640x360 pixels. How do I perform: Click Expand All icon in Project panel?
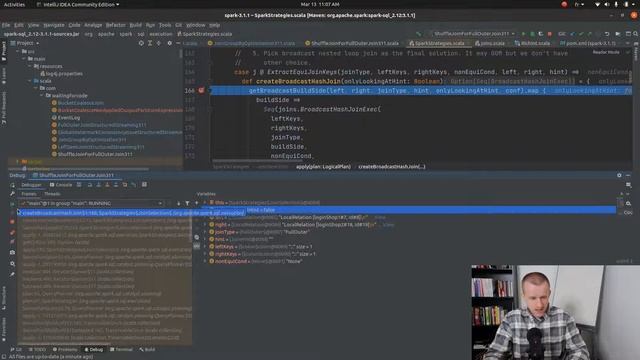pos(150,43)
